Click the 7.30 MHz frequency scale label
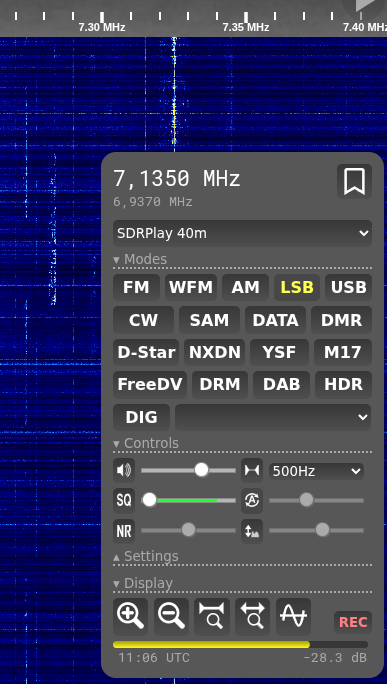The width and height of the screenshot is (387, 684). [x=102, y=27]
